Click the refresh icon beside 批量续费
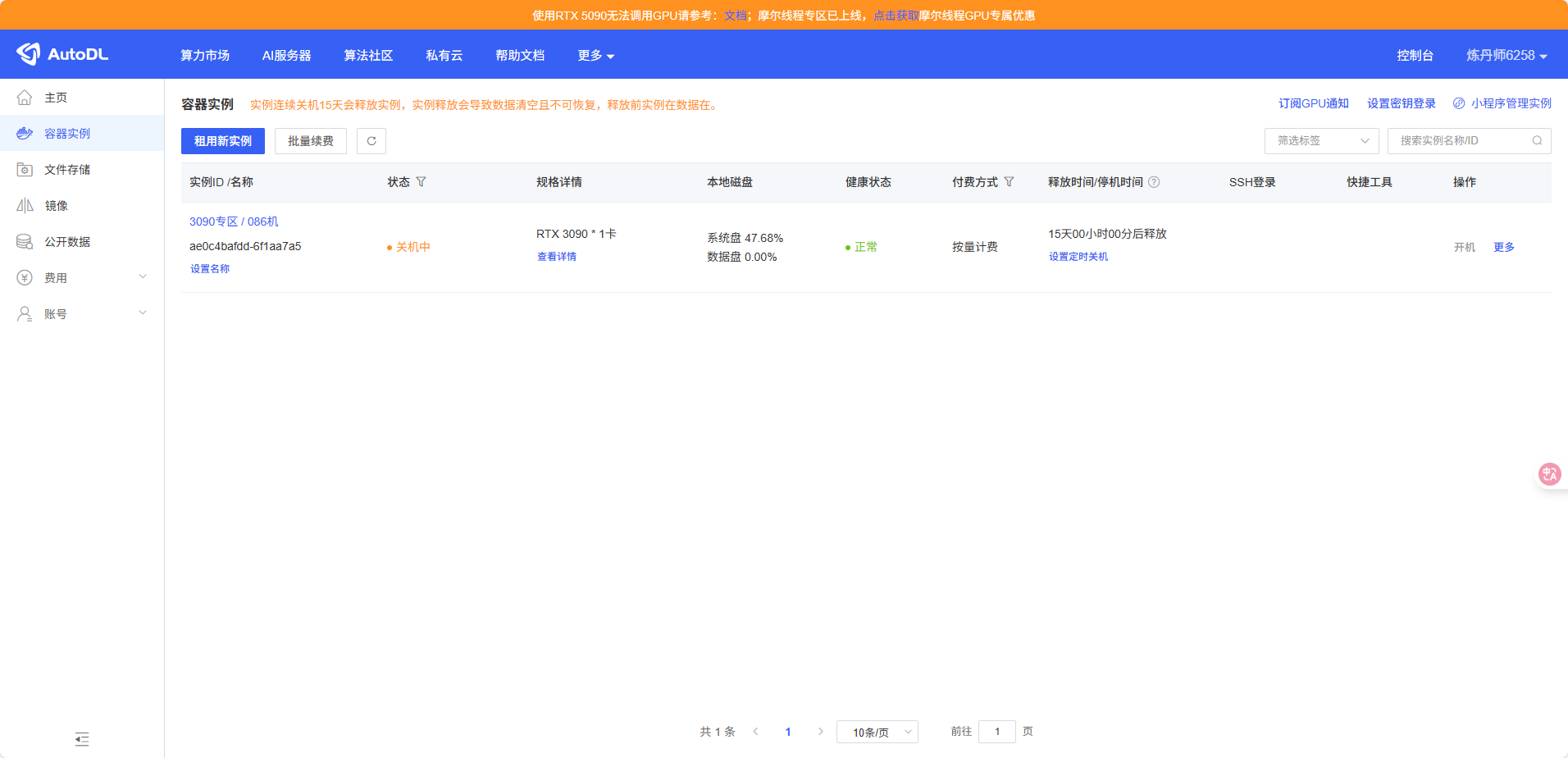1568x758 pixels. 371,141
